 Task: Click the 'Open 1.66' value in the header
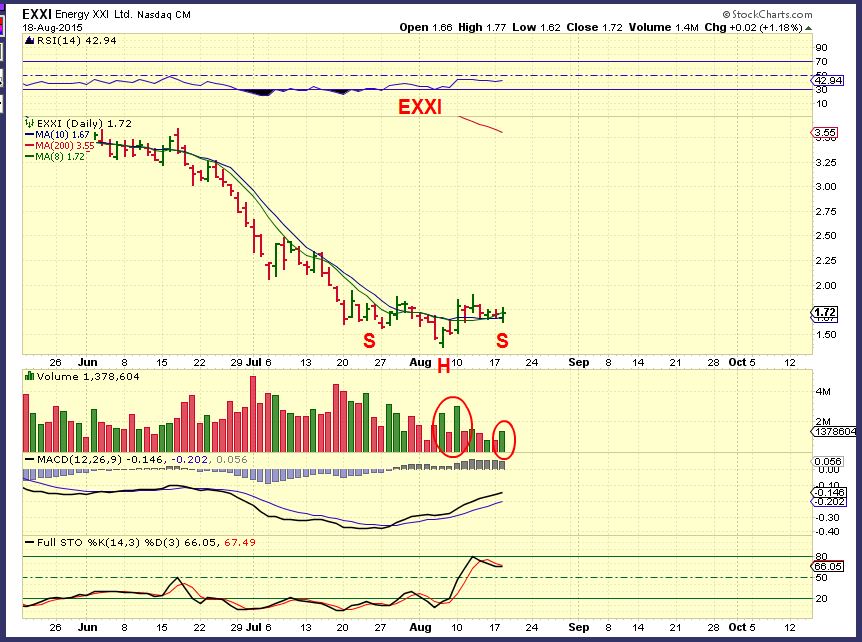pyautogui.click(x=426, y=27)
